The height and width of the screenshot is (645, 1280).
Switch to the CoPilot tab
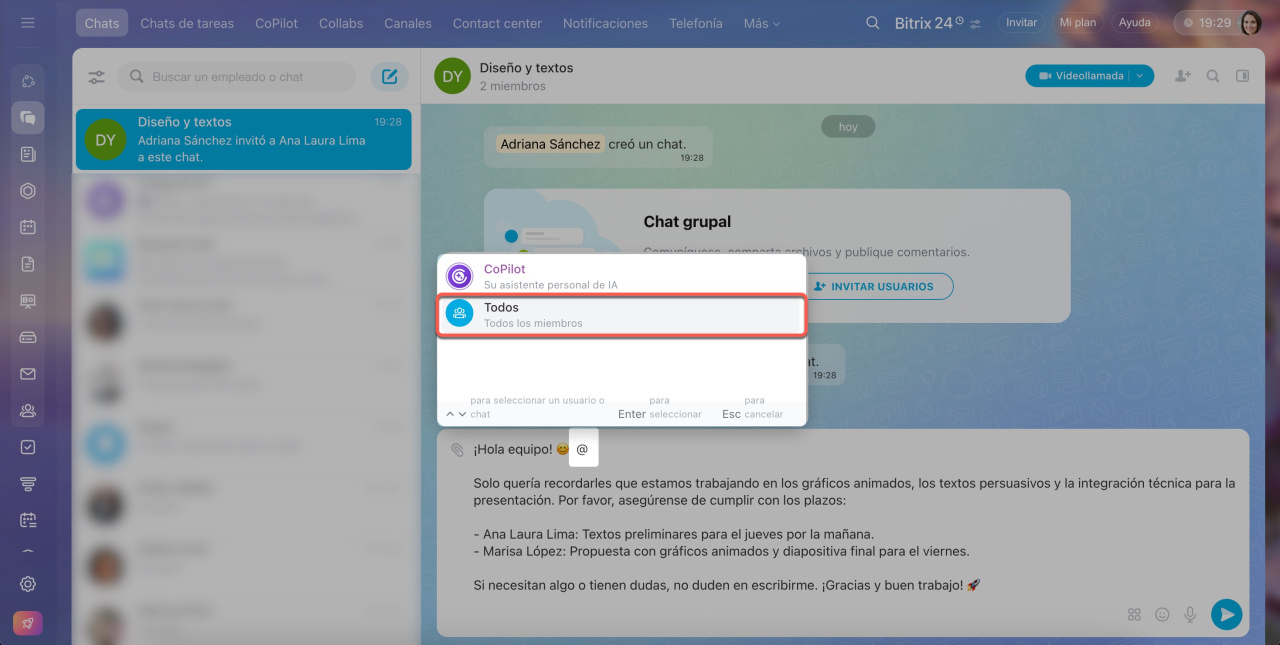click(x=276, y=23)
